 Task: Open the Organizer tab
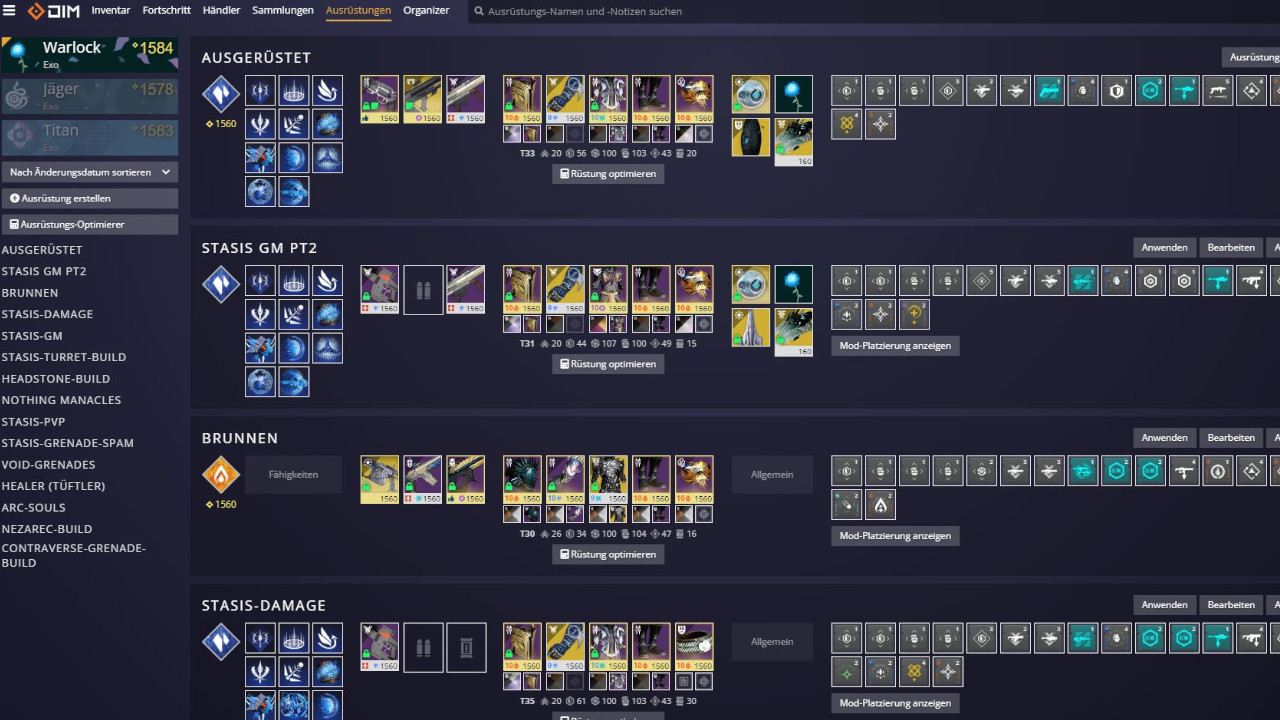pos(426,10)
